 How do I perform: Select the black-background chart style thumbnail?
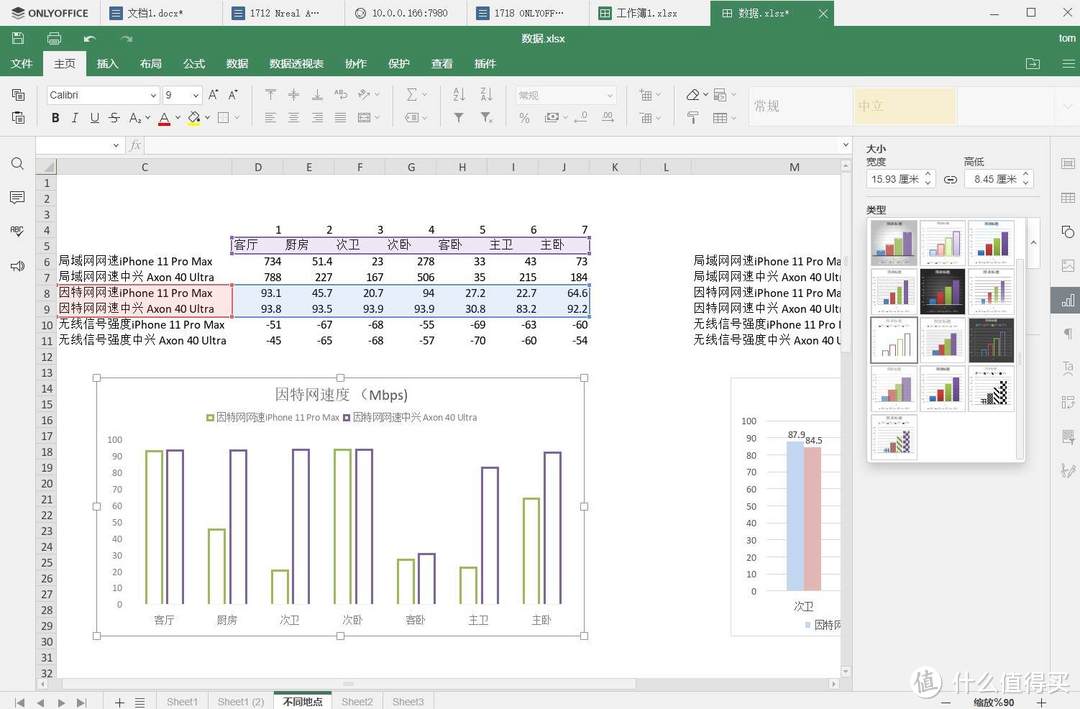click(x=942, y=291)
